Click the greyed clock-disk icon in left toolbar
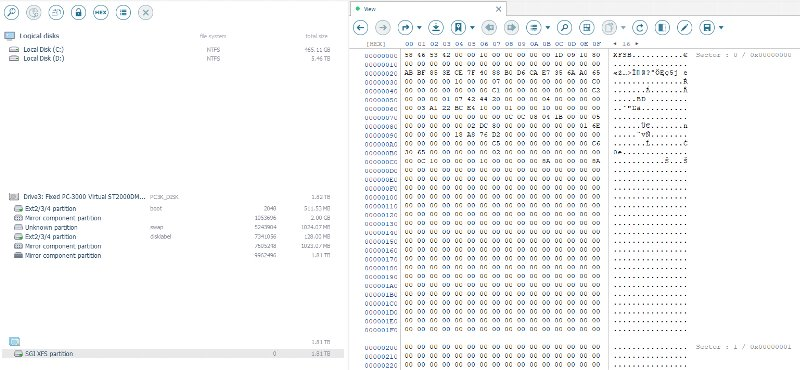 34,12
